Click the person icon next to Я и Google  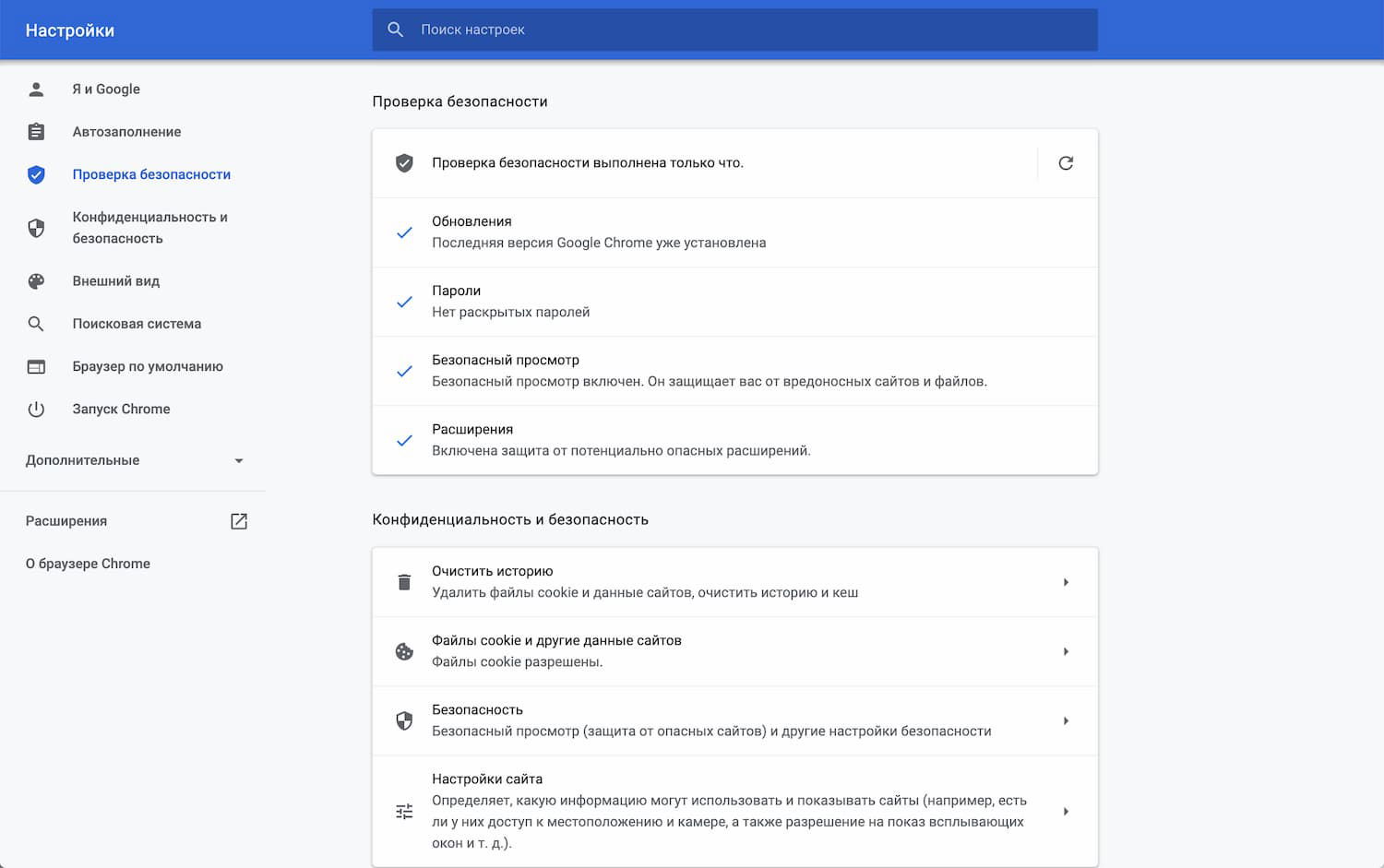tap(36, 89)
